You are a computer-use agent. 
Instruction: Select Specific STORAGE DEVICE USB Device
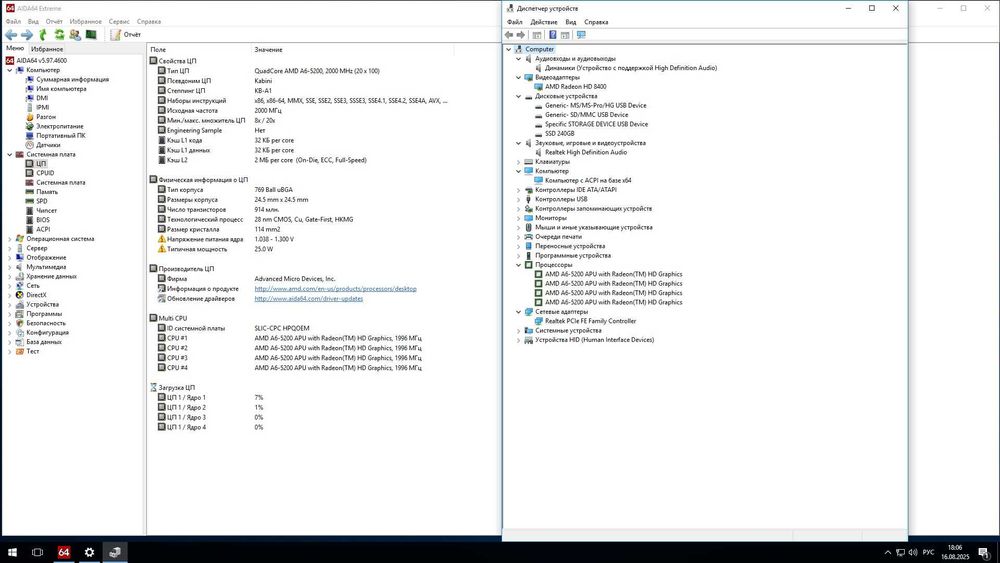coord(596,124)
